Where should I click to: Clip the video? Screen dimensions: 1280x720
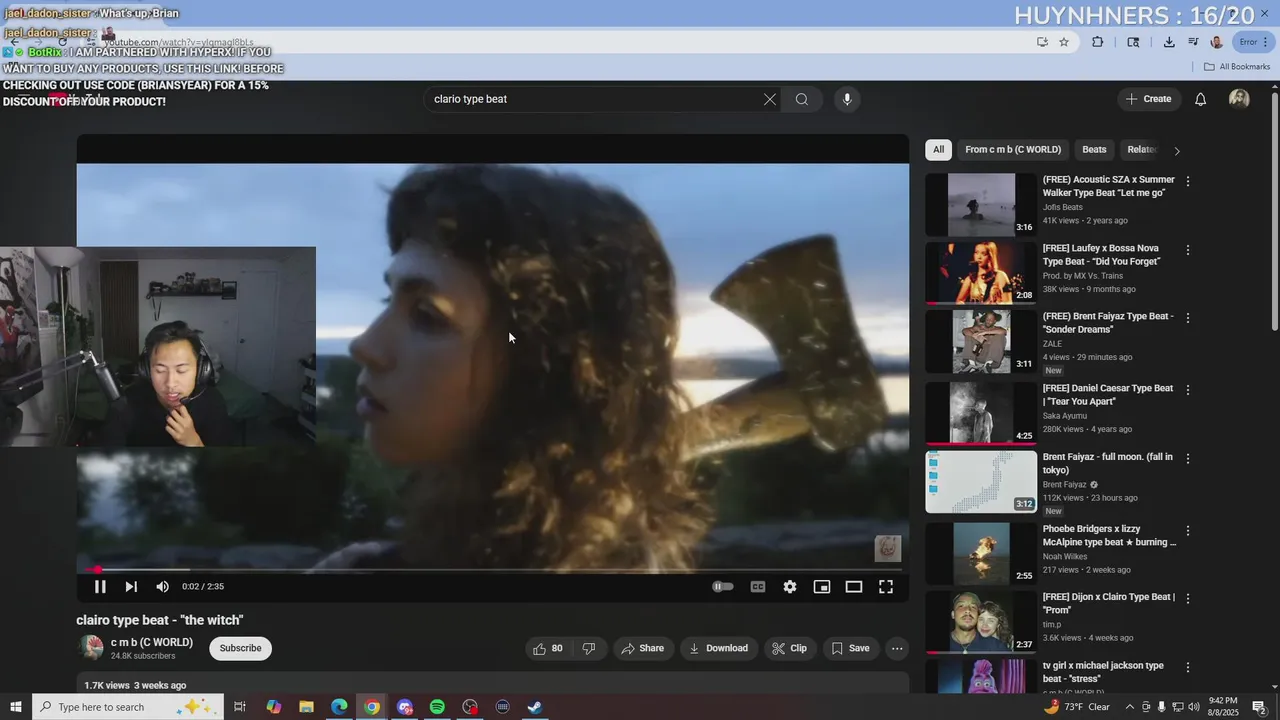789,648
